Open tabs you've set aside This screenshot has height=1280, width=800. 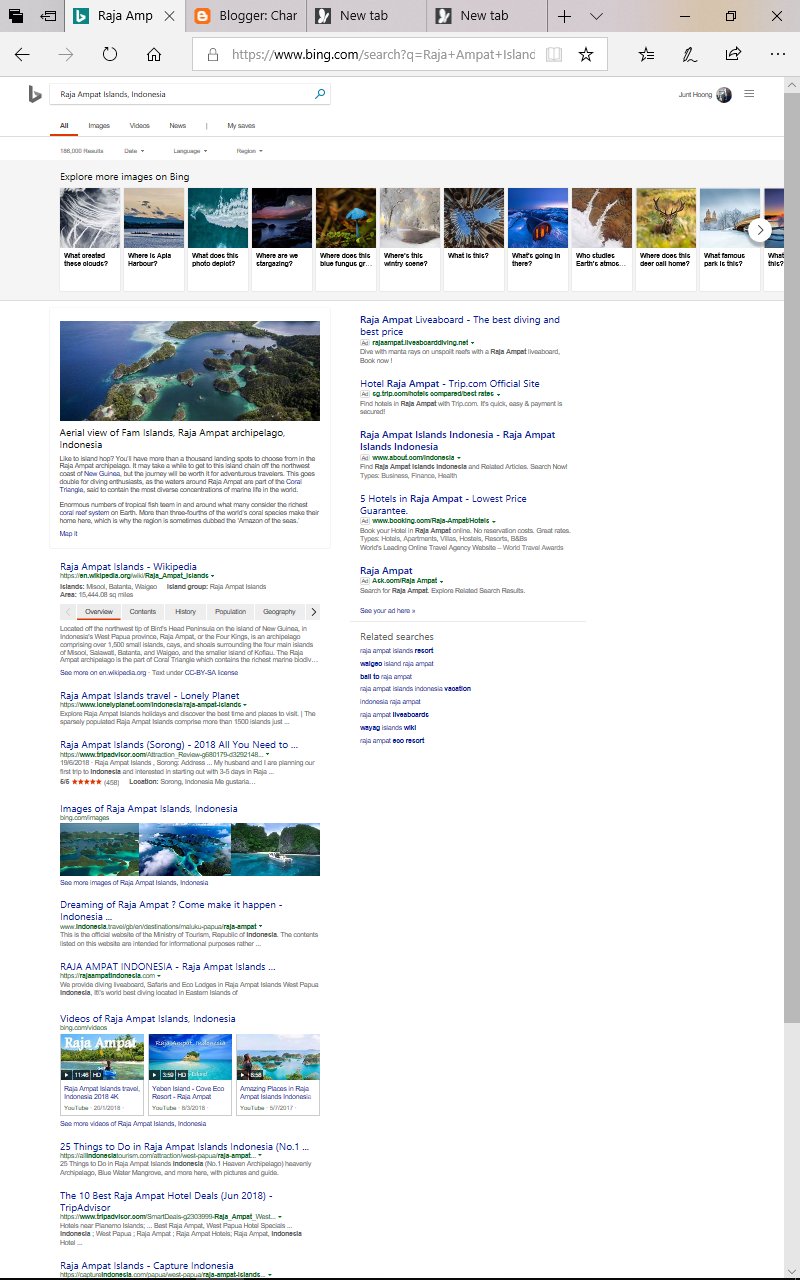click(x=16, y=16)
